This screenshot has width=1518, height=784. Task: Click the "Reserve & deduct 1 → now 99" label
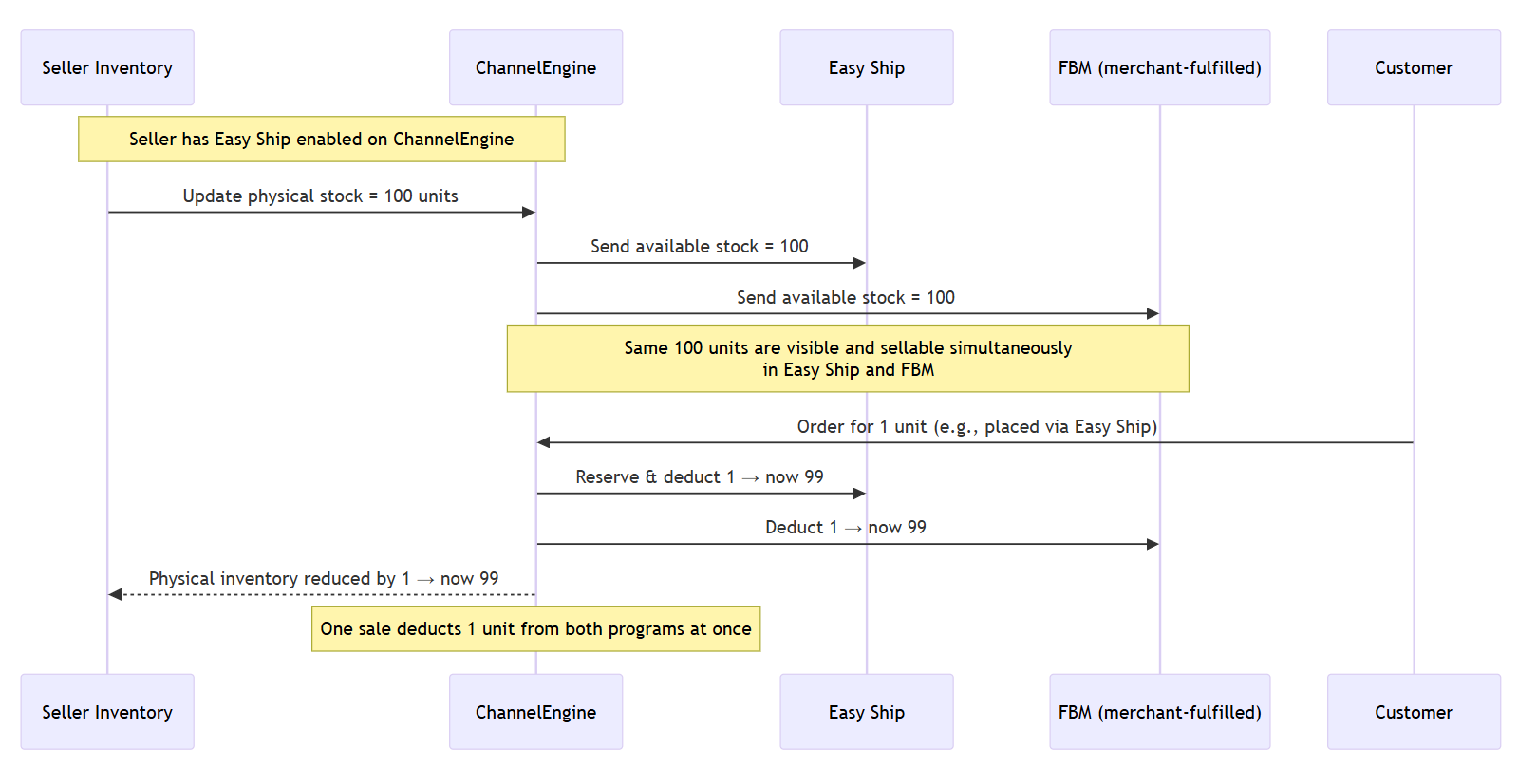[700, 477]
